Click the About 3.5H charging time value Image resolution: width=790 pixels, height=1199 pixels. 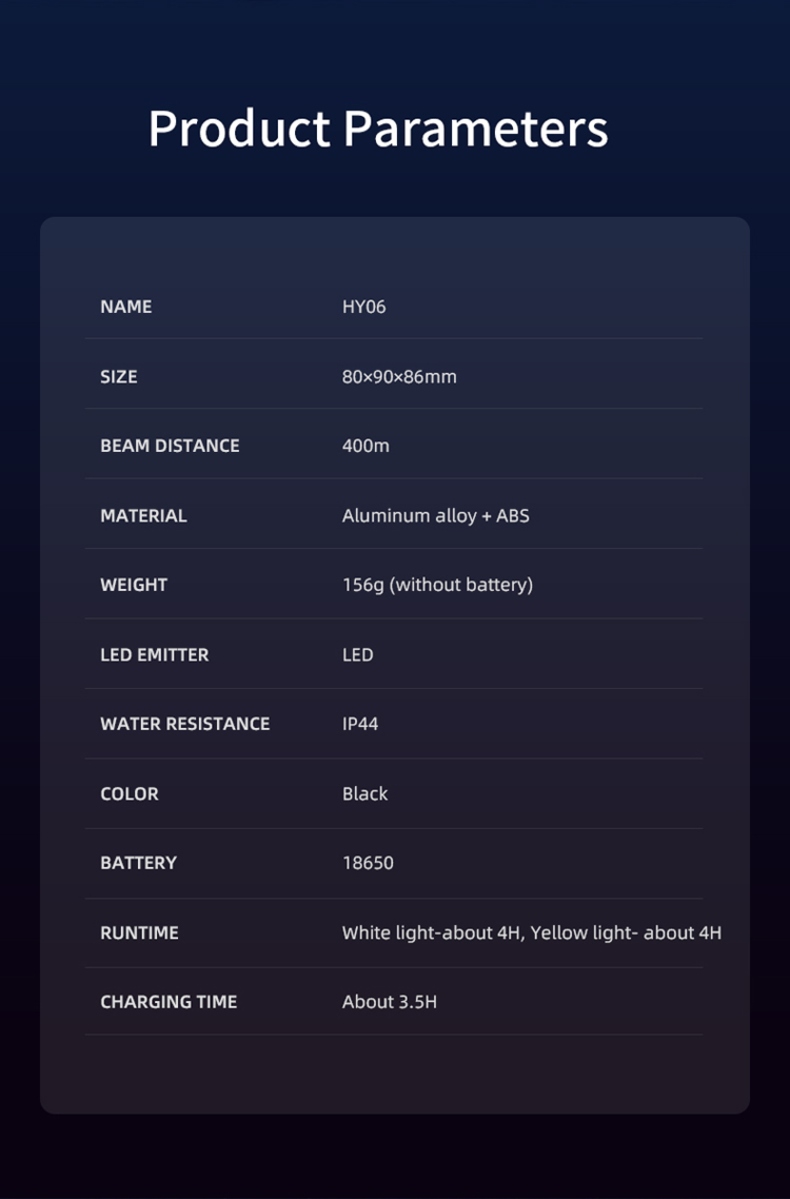[x=389, y=1002]
